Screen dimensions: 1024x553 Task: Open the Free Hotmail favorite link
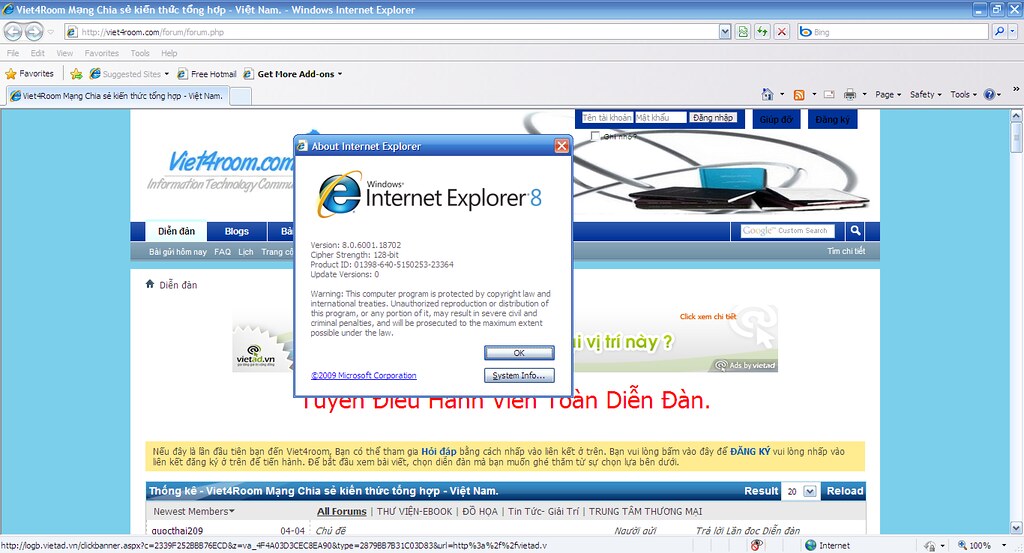(207, 74)
